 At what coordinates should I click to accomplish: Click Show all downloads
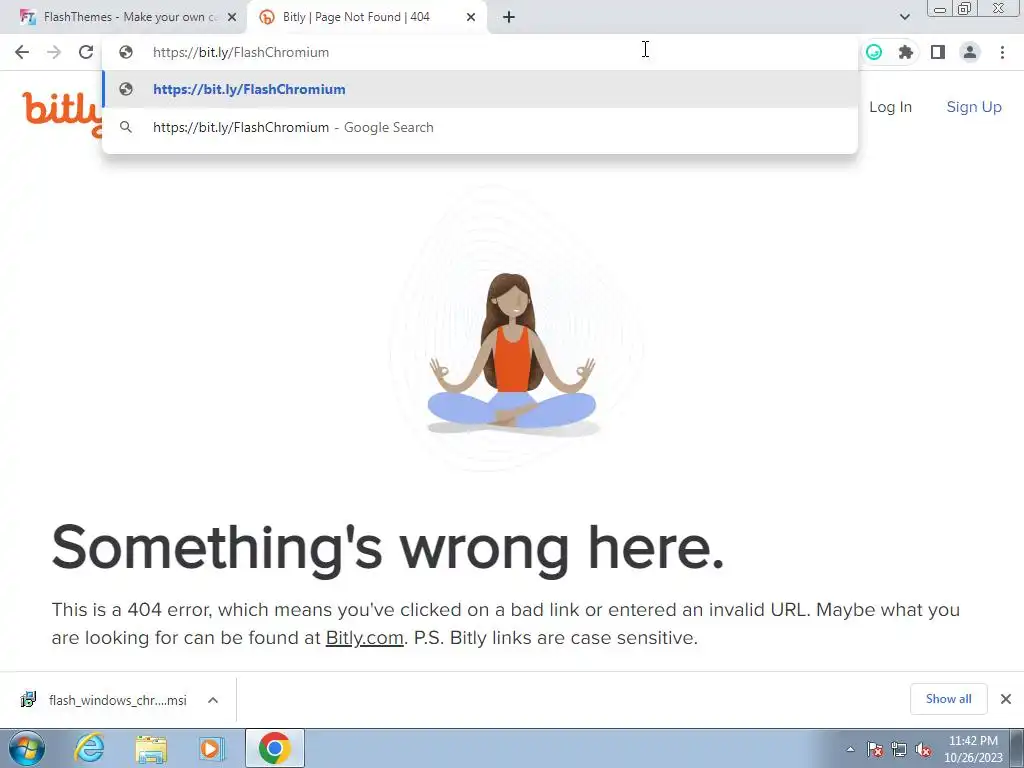[948, 699]
